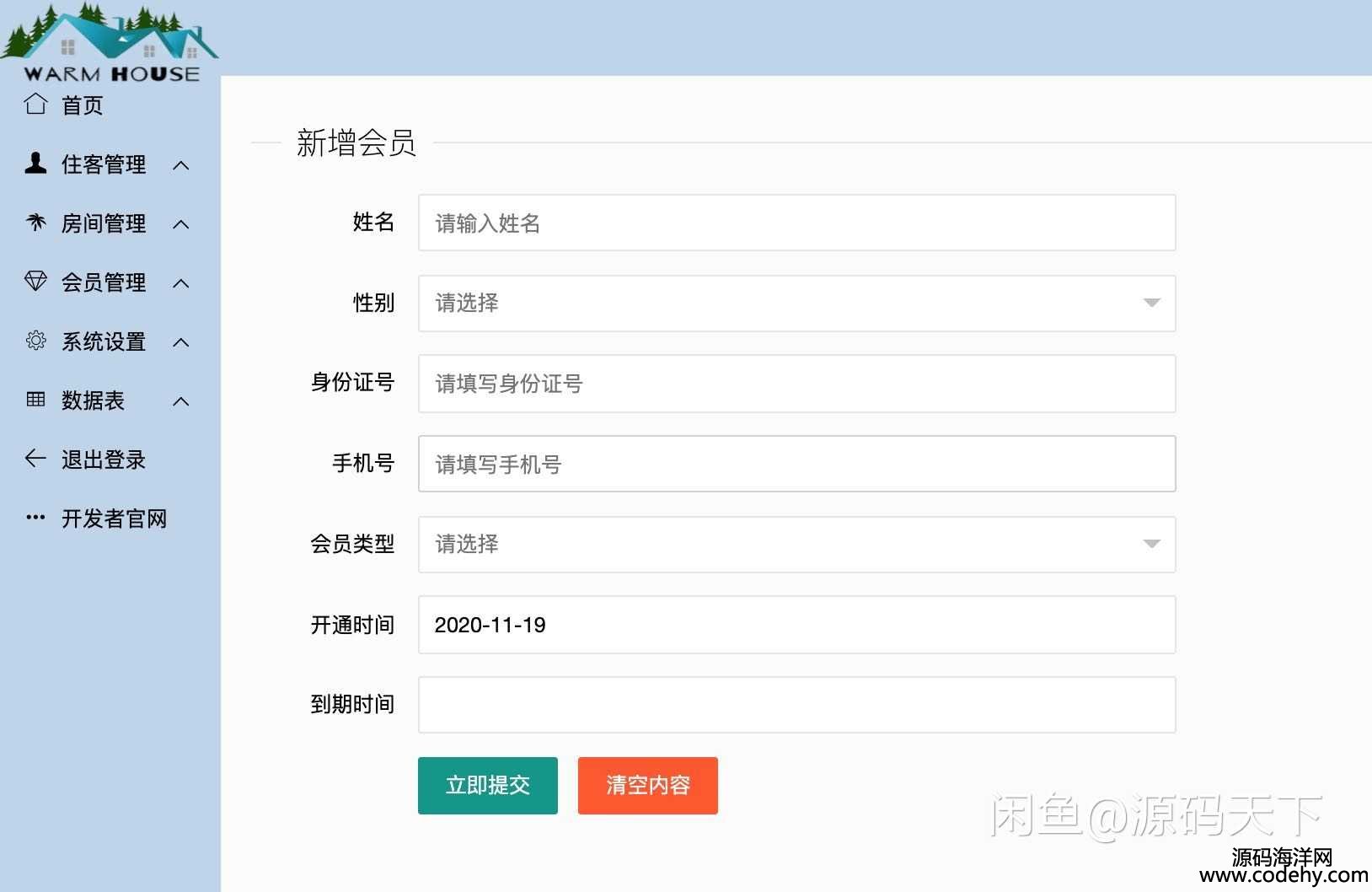Viewport: 1372px width, 892px height.
Task: Focus the 姓名 input field
Action: point(796,223)
